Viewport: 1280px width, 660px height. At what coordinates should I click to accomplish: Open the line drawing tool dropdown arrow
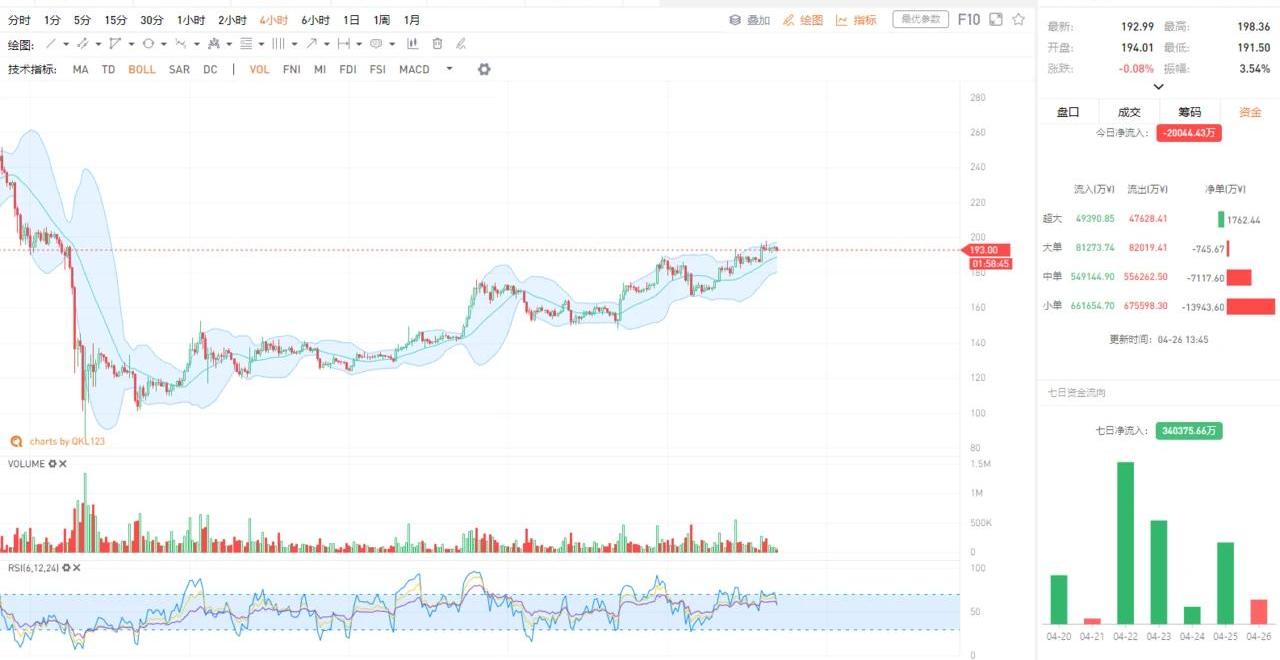pyautogui.click(x=66, y=44)
